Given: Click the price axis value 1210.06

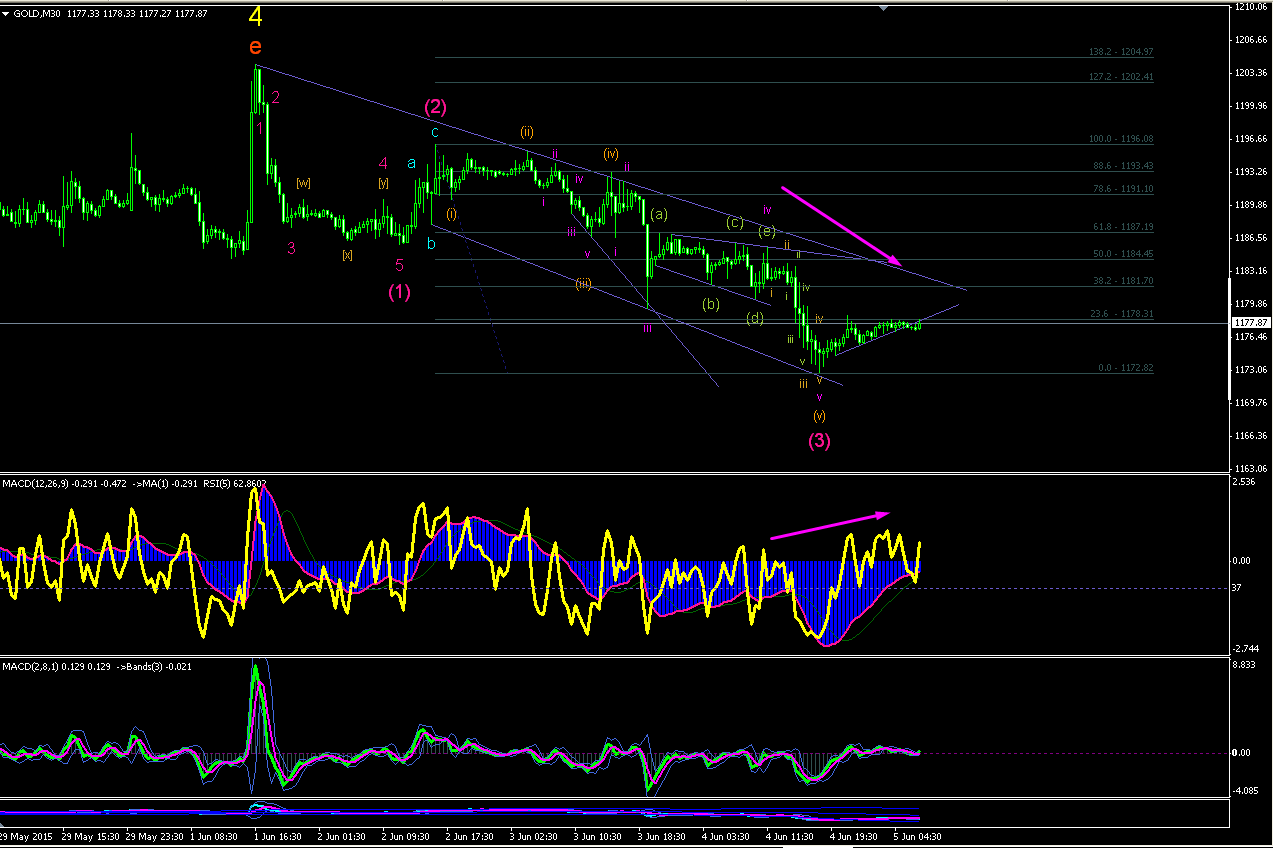Looking at the screenshot, I should click(1251, 7).
